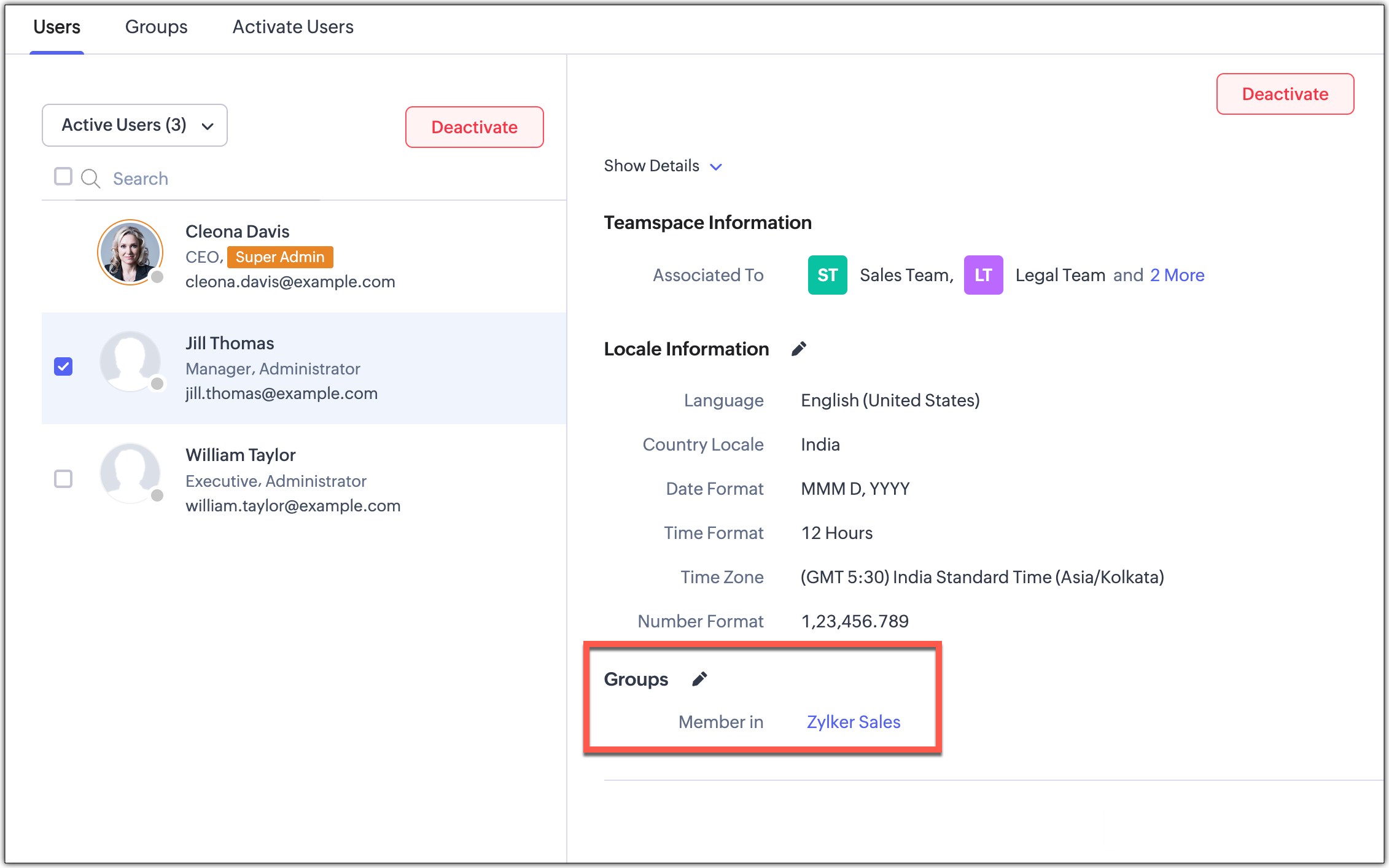
Task: Tick the select-all checkbox beside Search
Action: pyautogui.click(x=63, y=176)
